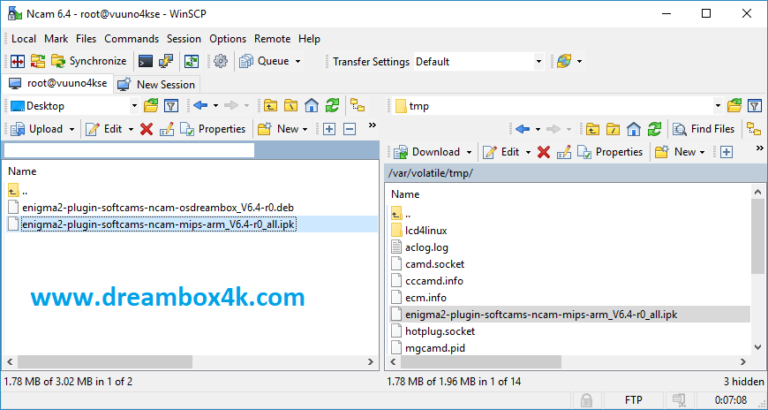Click the remote panel filter icon

755,105
